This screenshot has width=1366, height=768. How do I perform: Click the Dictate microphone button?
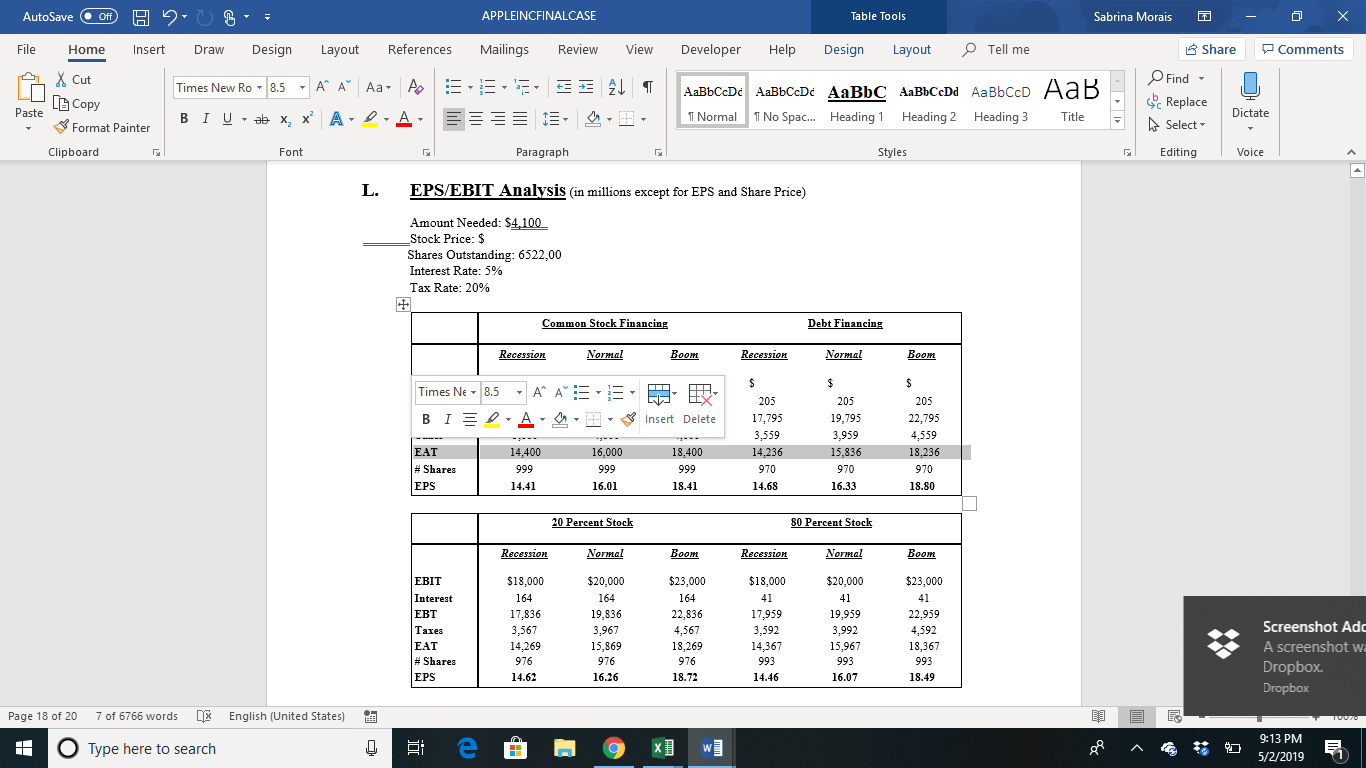pyautogui.click(x=1250, y=95)
